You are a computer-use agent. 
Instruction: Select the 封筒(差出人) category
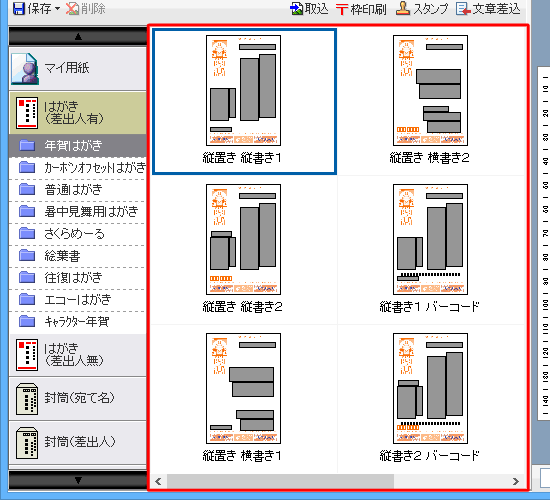[x=78, y=442]
